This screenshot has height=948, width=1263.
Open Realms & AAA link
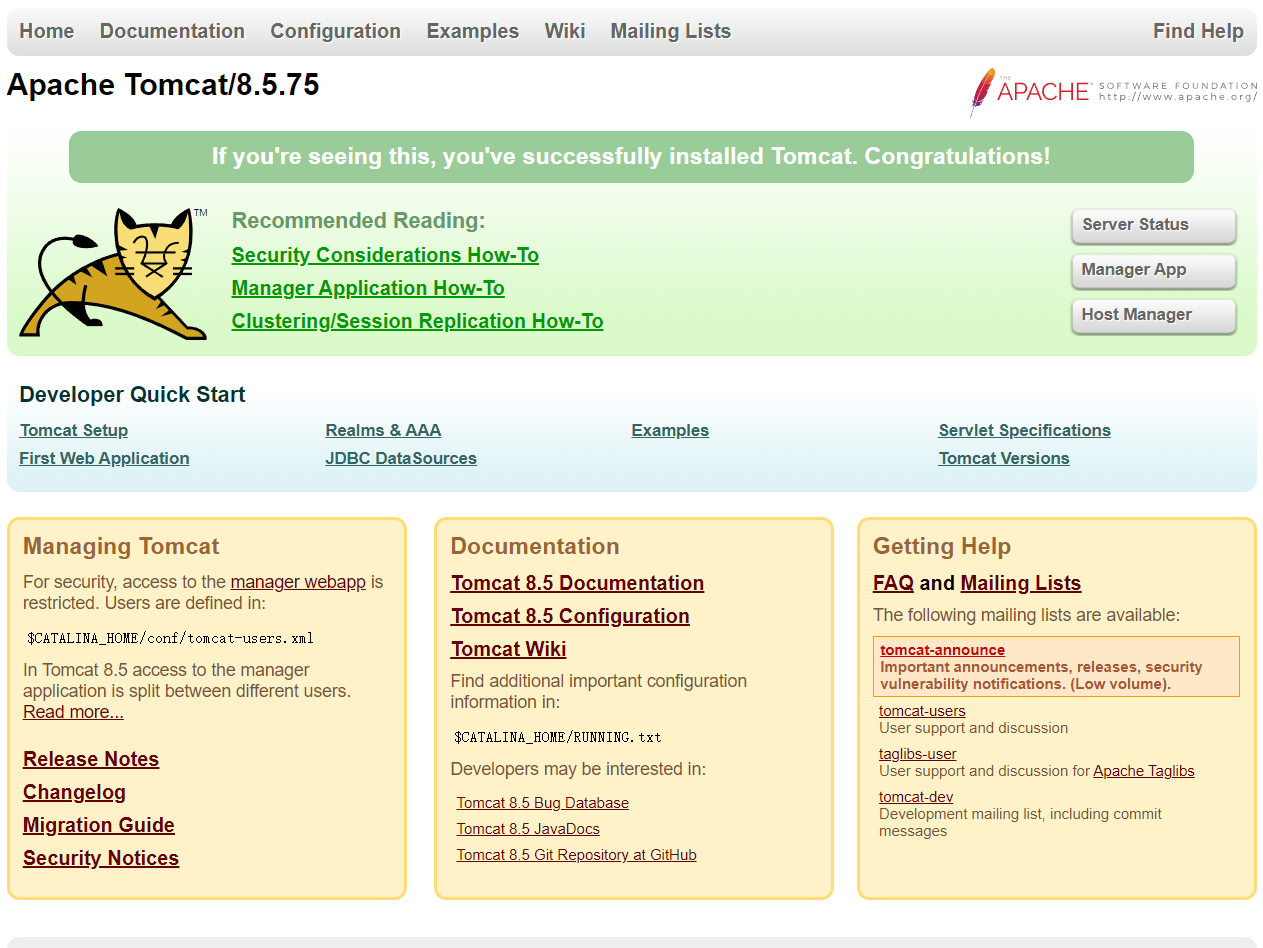pos(383,430)
